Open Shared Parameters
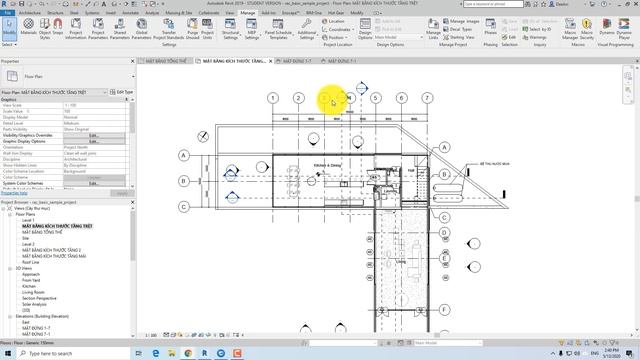Screen dimensions: 640x360 tap(120, 28)
